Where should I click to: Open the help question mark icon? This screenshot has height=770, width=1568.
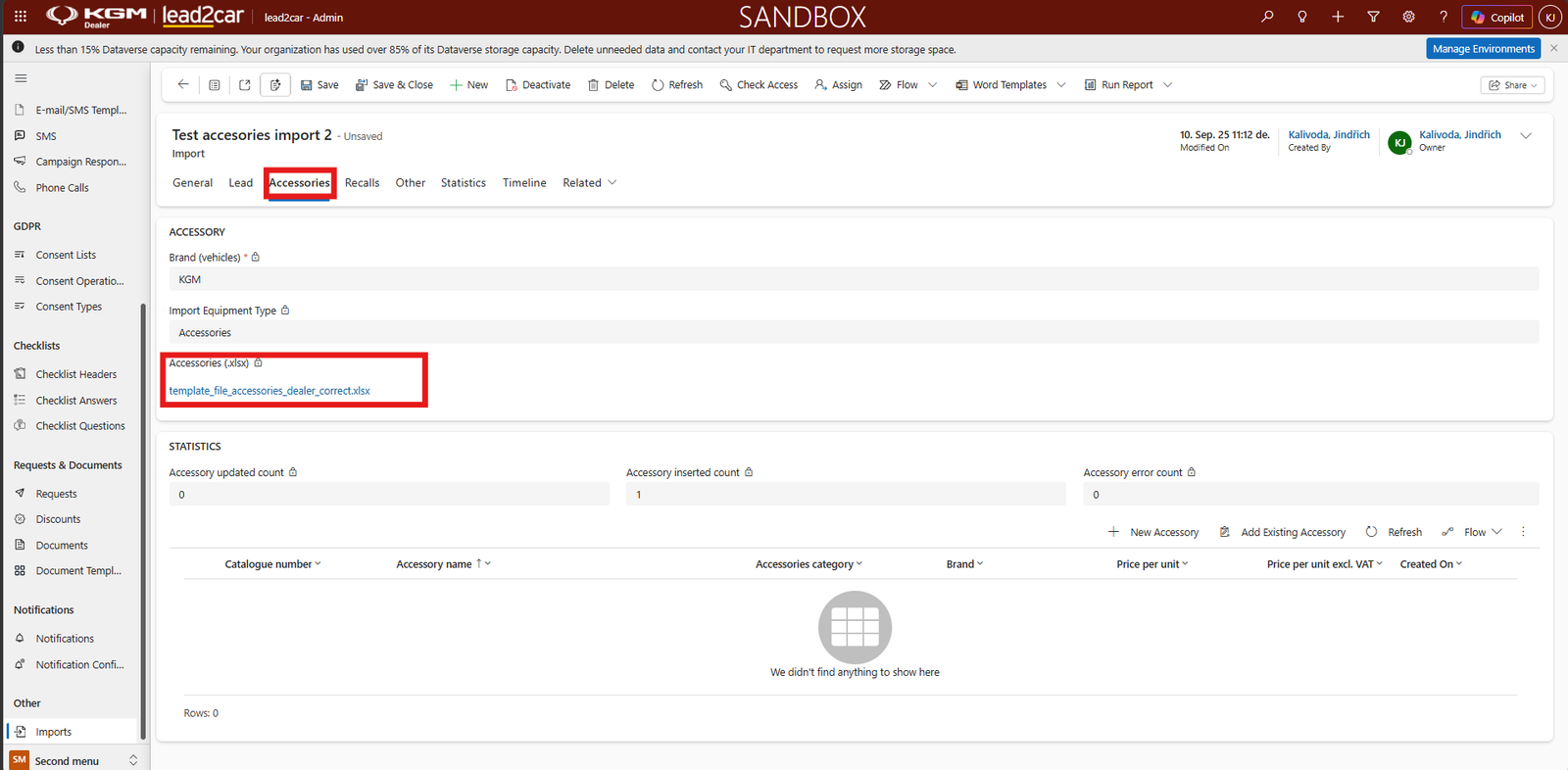tap(1444, 17)
